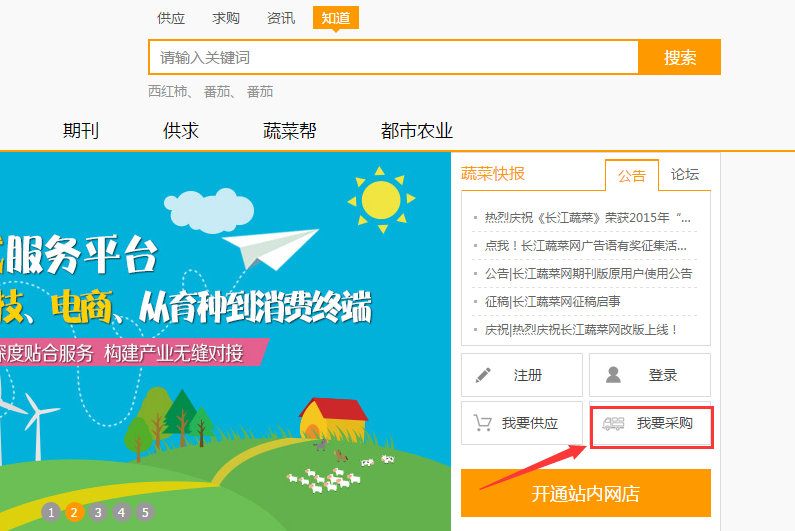The width and height of the screenshot is (795, 531).
Task: Open notice 热烈庆祝《长江蔬菜》荣获2015年
Action: 587,218
